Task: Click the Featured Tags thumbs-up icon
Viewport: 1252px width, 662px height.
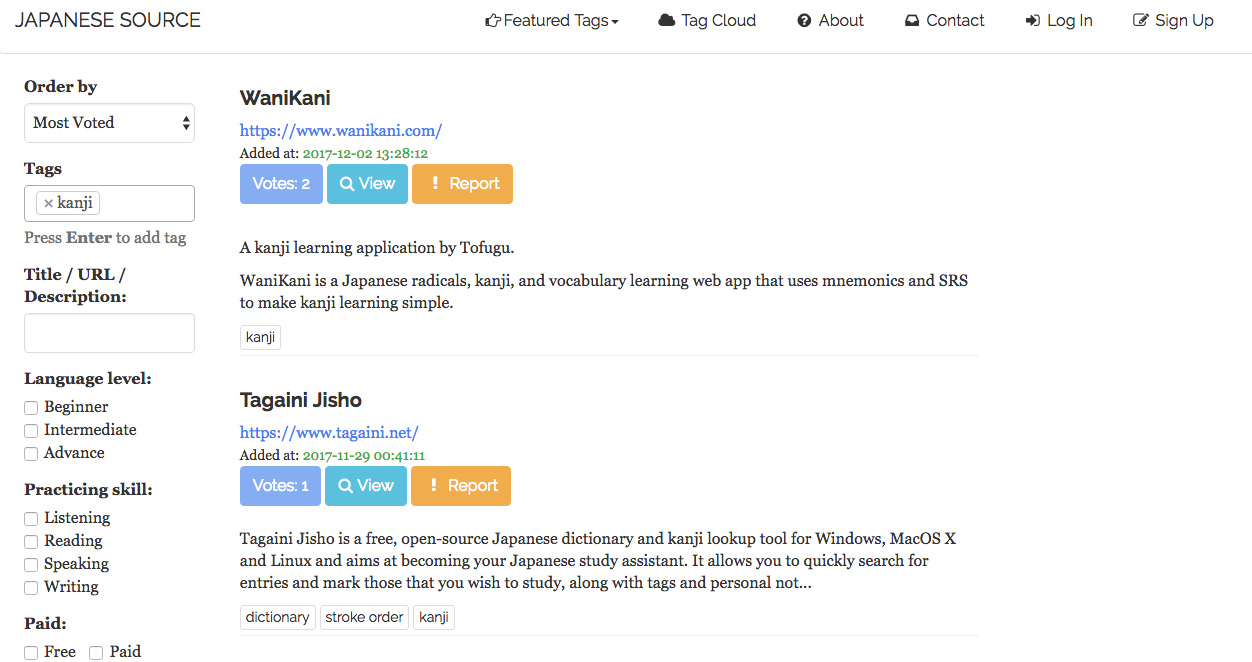Action: [492, 21]
